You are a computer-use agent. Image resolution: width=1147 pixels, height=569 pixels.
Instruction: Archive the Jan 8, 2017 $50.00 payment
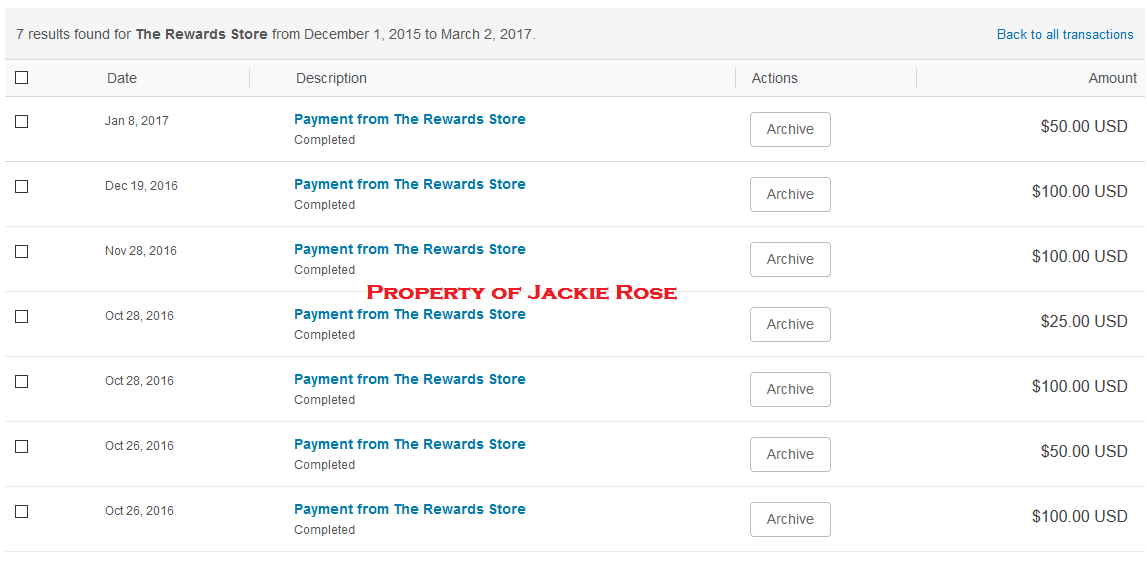[790, 129]
